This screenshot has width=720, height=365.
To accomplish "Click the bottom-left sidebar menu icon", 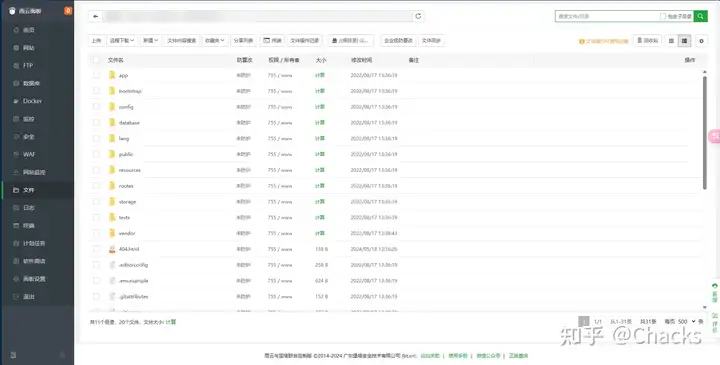I will tap(13, 355).
